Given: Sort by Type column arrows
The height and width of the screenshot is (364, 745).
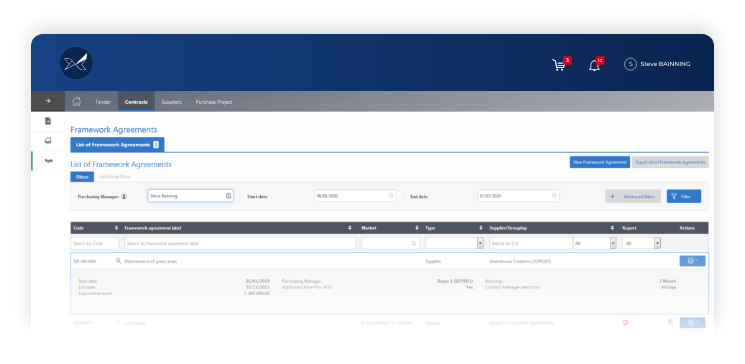Looking at the screenshot, I should pos(481,228).
